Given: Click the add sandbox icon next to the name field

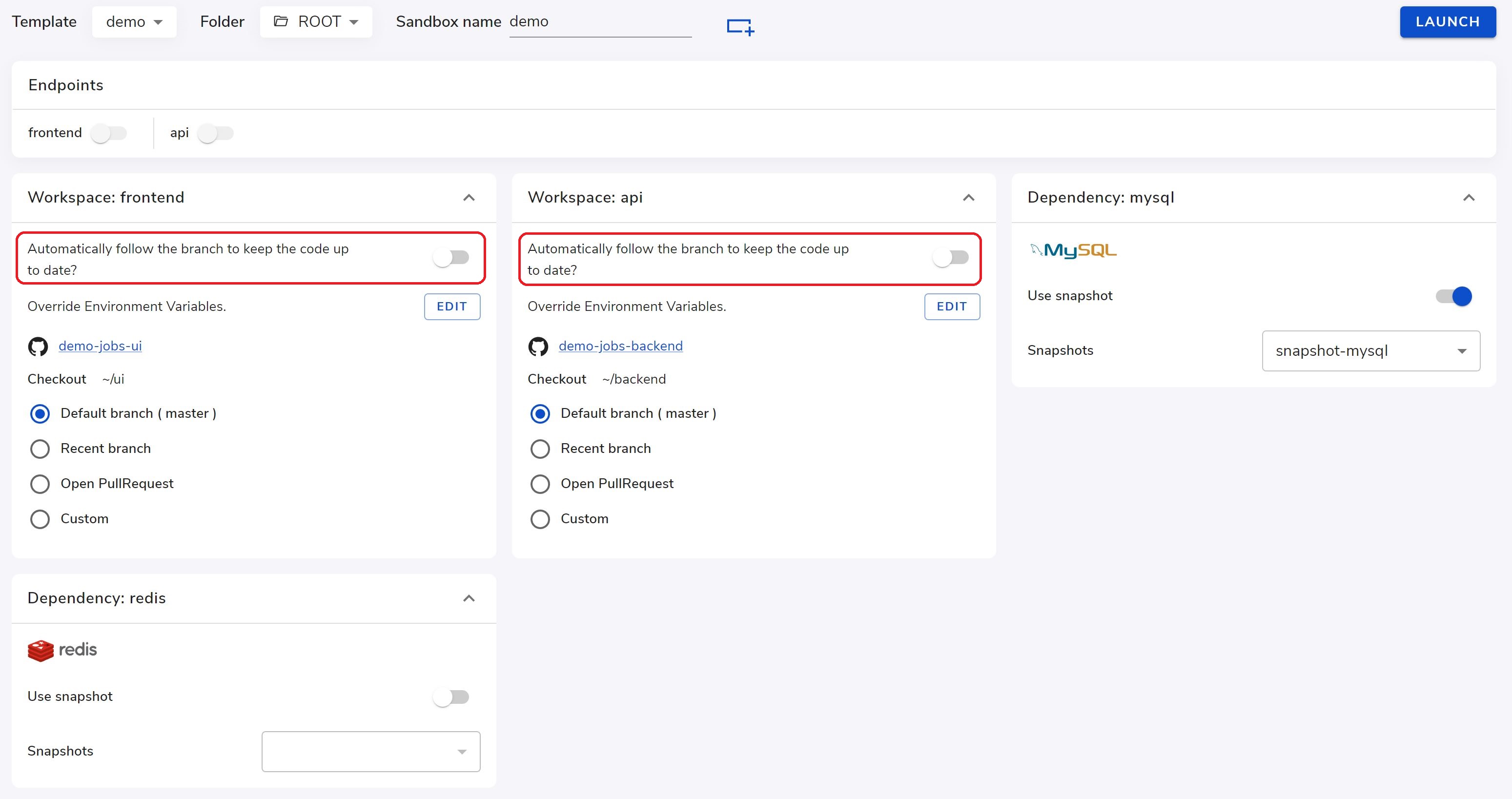Looking at the screenshot, I should pyautogui.click(x=740, y=26).
